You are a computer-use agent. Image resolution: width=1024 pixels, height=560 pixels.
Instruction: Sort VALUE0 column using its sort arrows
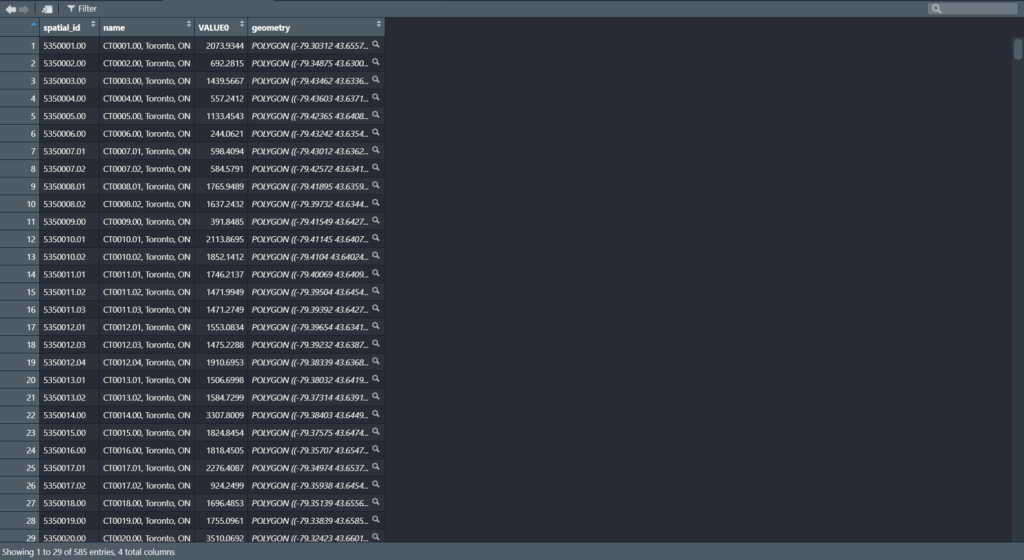pos(240,23)
